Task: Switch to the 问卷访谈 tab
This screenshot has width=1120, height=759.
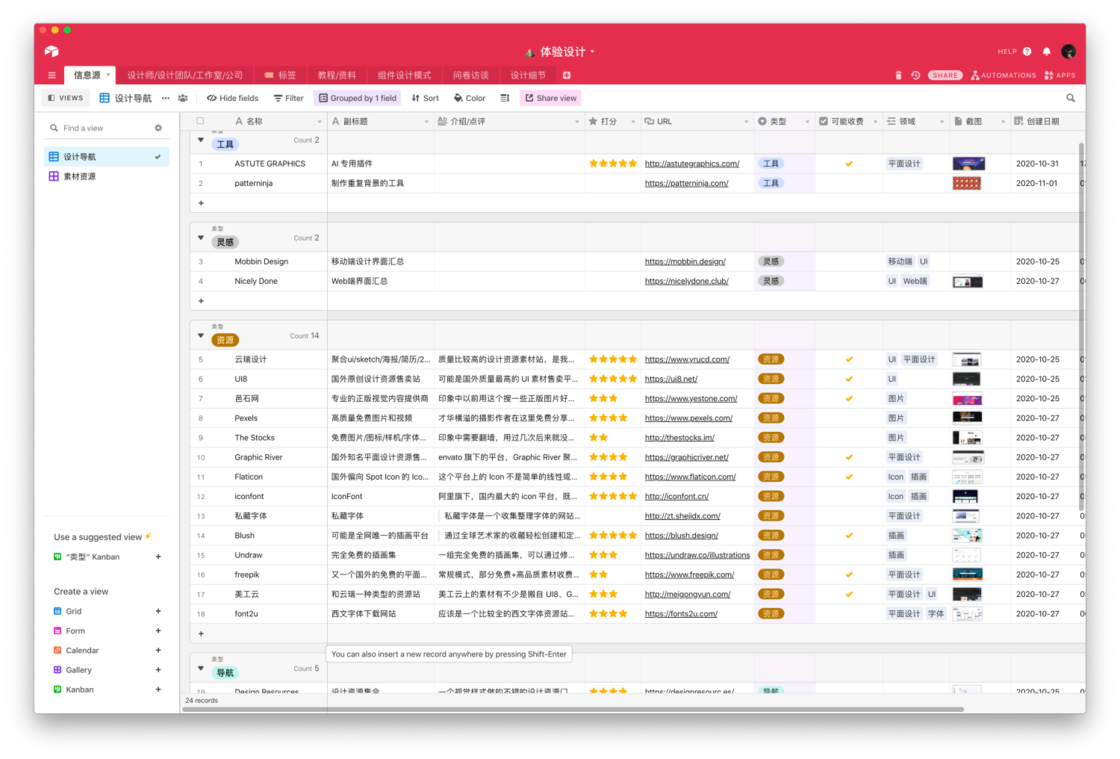Action: (471, 75)
